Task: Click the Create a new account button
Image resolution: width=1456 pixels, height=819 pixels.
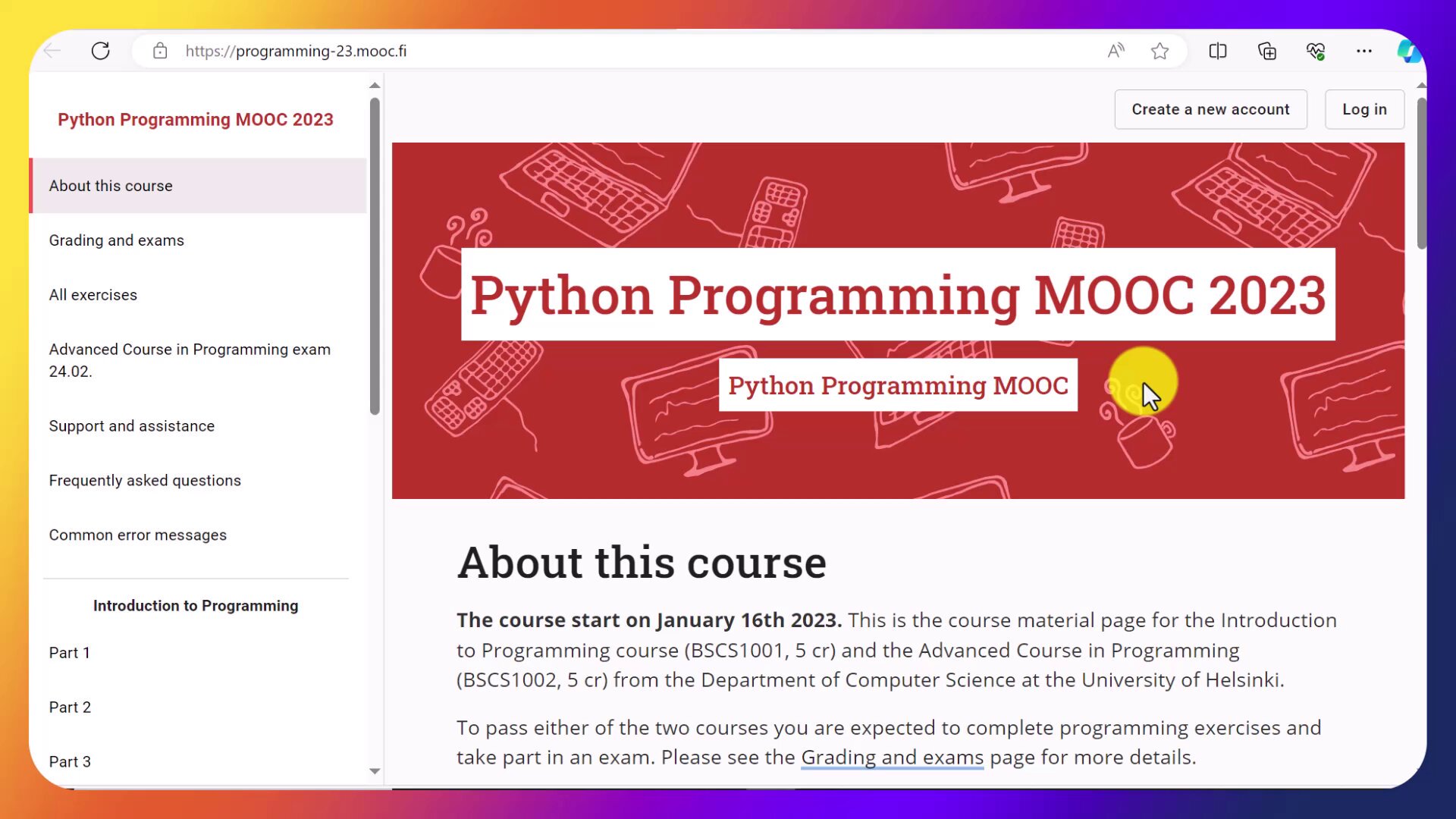Action: (x=1210, y=109)
